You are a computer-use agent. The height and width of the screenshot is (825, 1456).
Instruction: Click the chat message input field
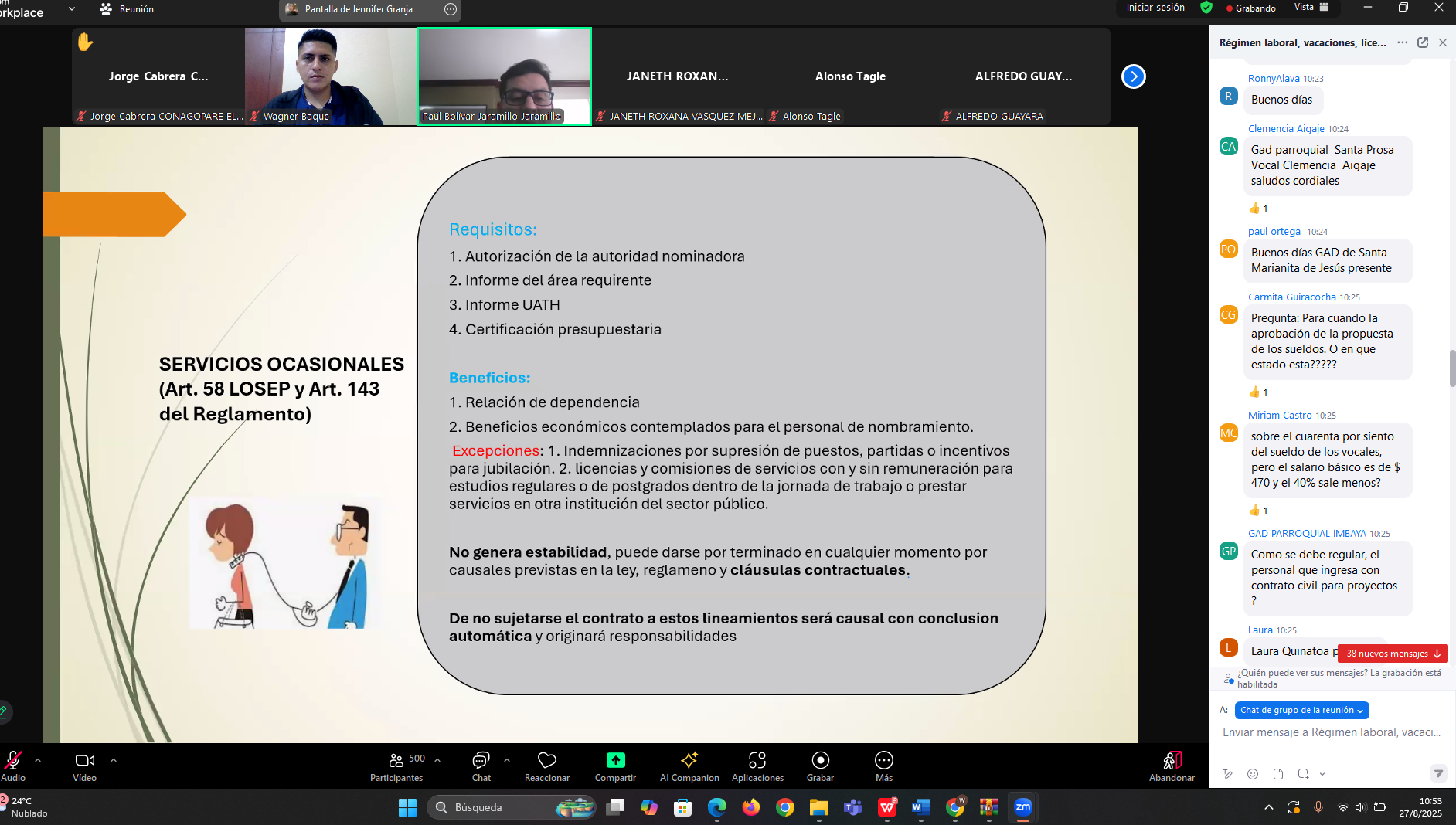pos(1331,732)
